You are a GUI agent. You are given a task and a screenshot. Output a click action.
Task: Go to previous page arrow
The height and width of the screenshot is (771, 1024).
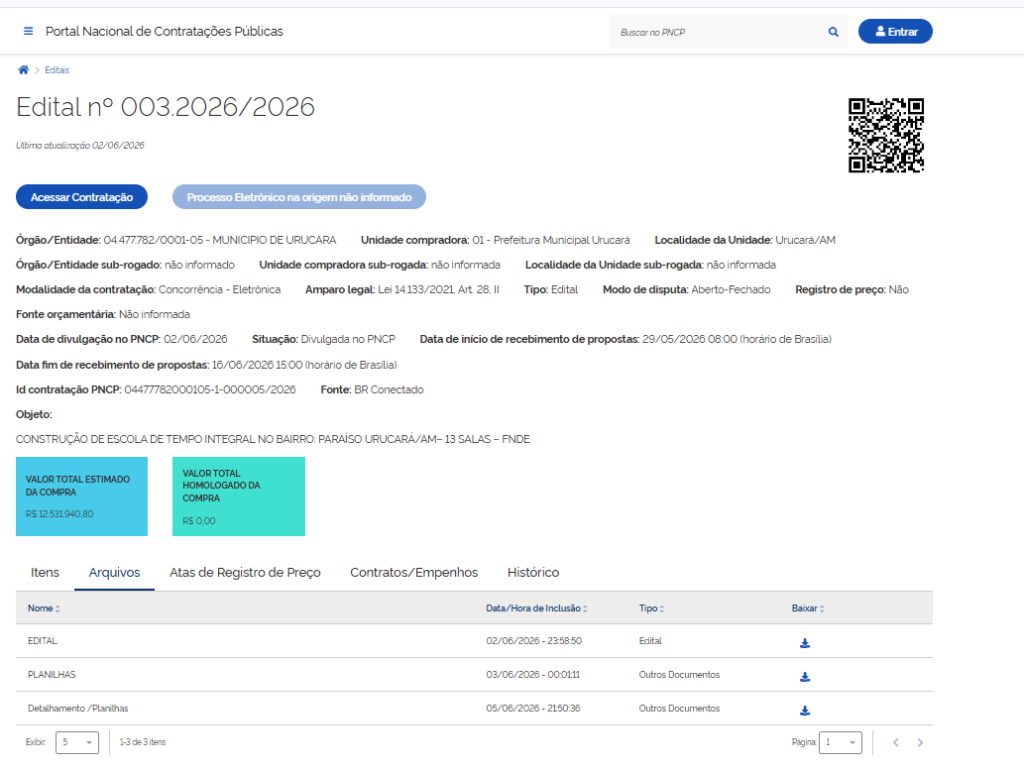[896, 742]
